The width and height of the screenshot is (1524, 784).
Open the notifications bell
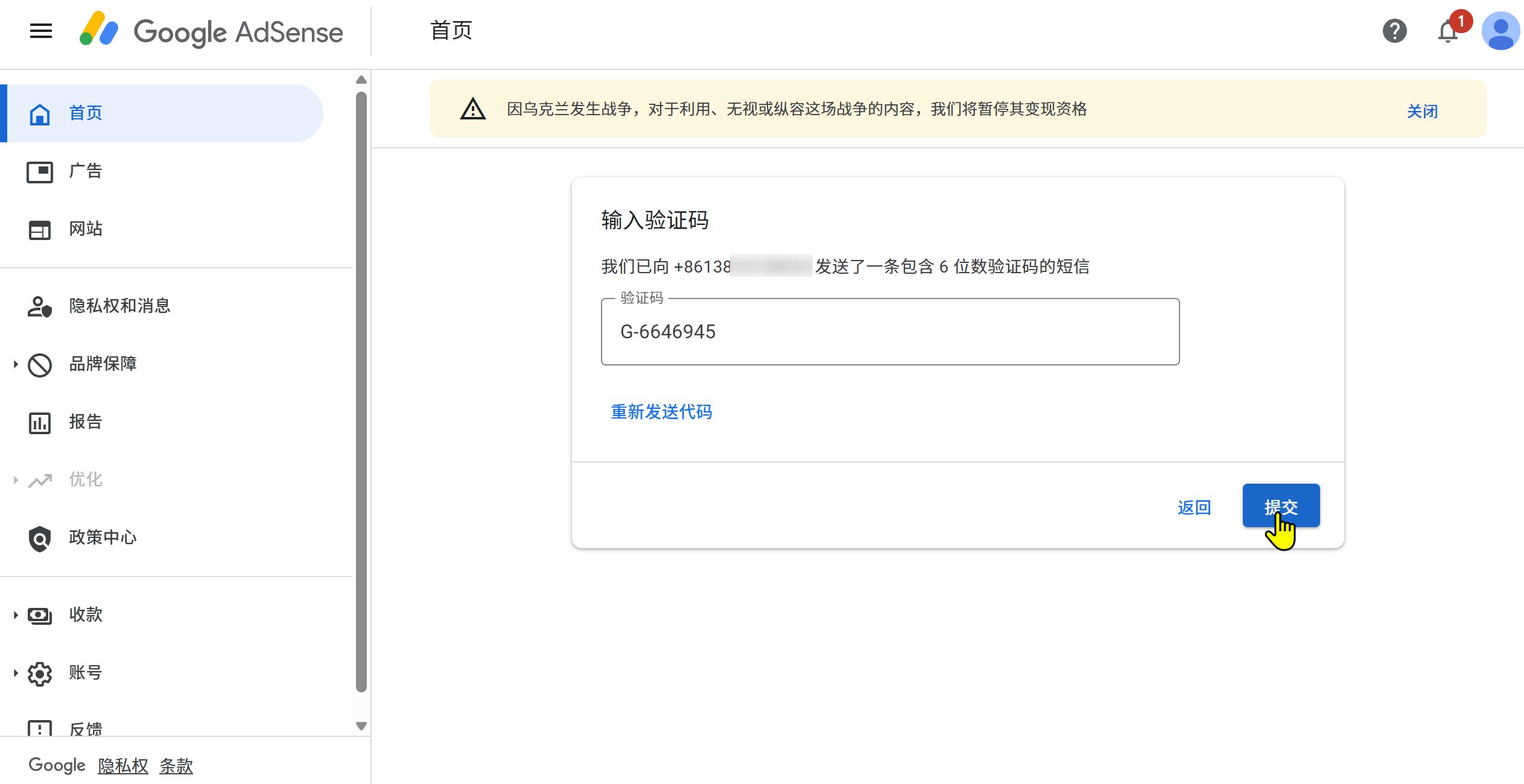[x=1448, y=31]
